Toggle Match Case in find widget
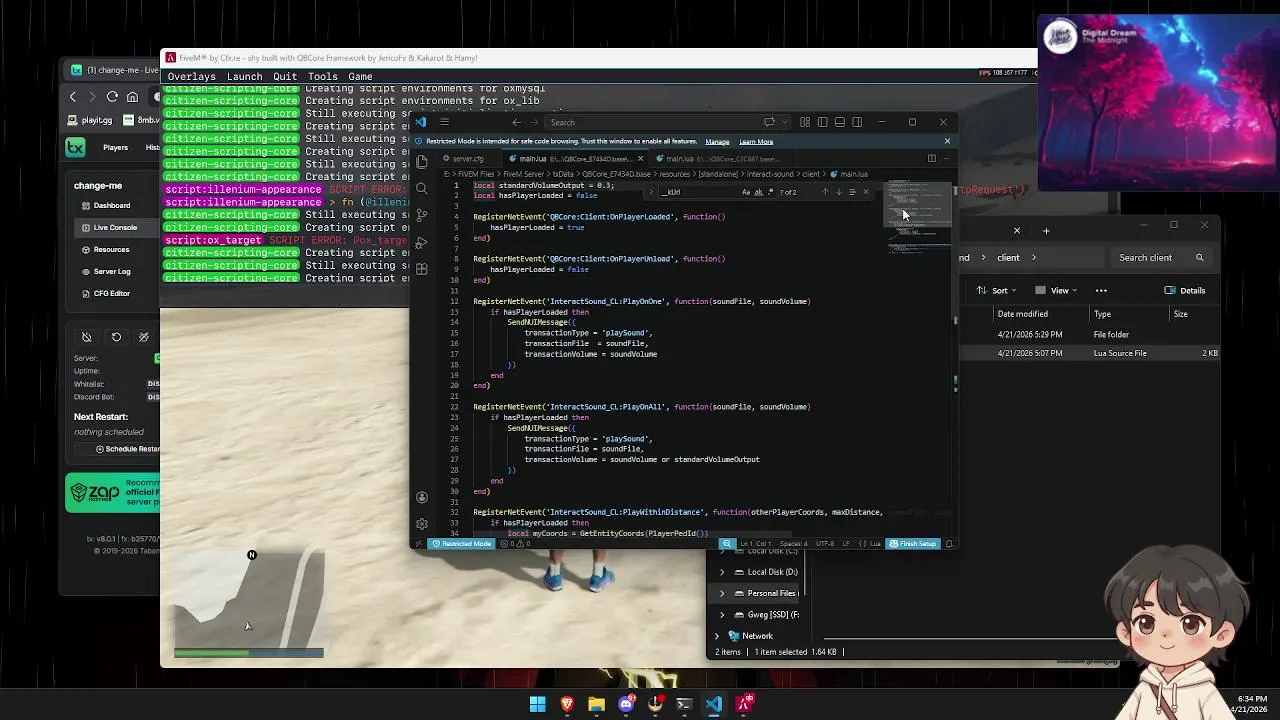The image size is (1280, 720). [x=746, y=192]
